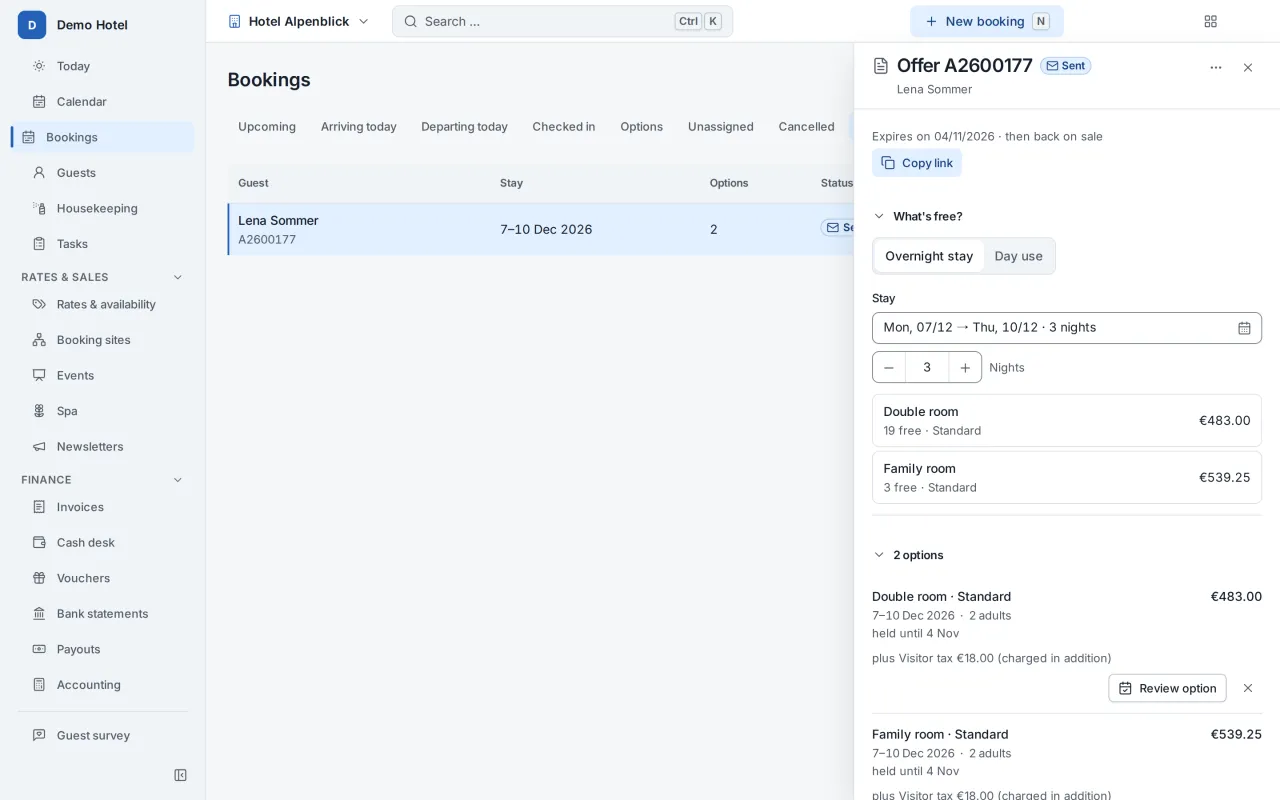Go to Calendar in the sidebar
Image resolution: width=1280 pixels, height=800 pixels.
[x=102, y=101]
